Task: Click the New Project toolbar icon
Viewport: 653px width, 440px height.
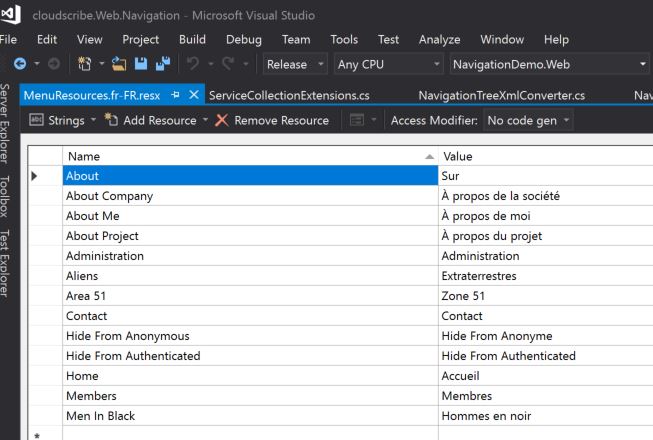Action: click(85, 64)
